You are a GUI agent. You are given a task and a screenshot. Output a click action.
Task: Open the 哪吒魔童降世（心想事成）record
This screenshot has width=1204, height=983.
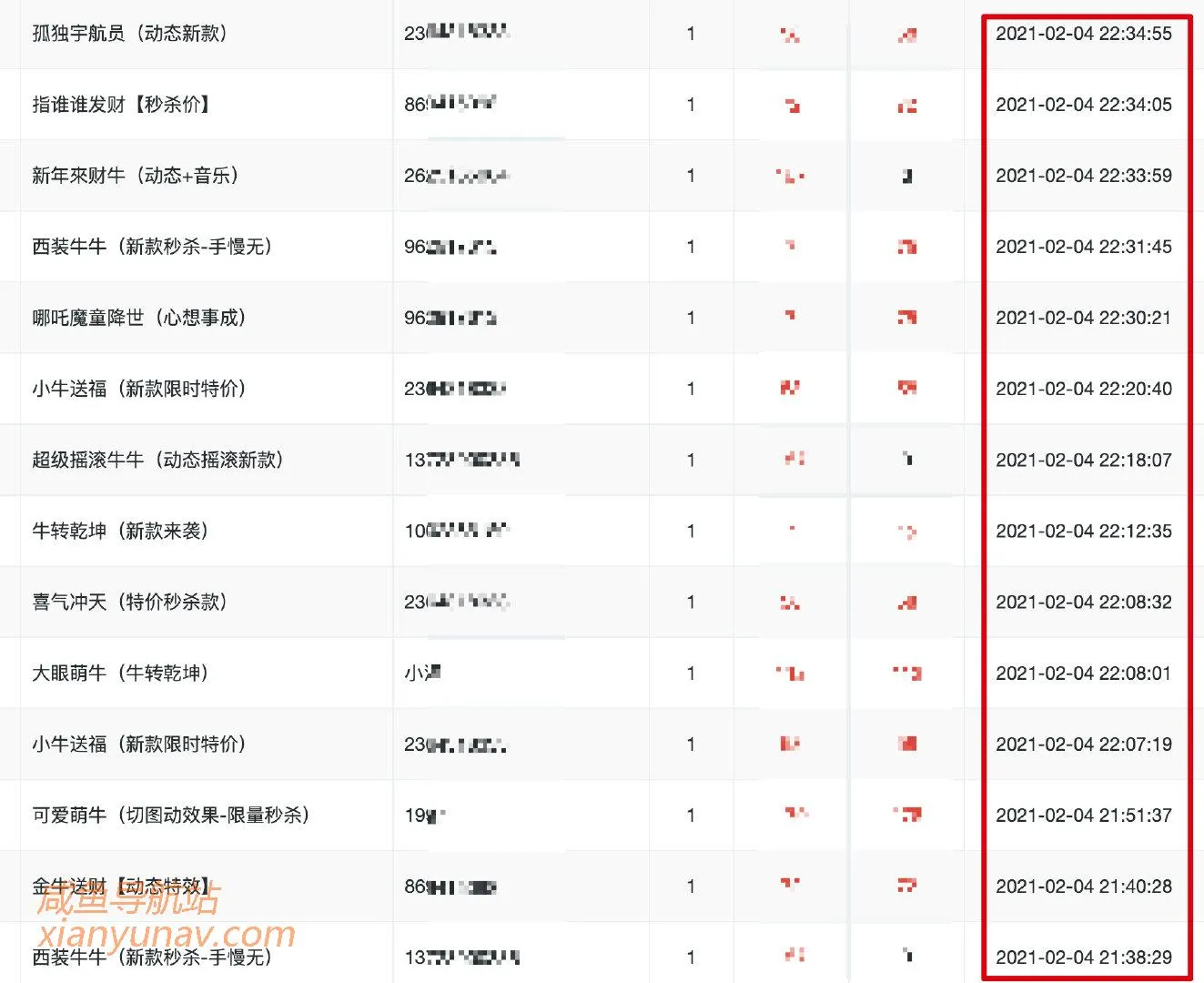146,317
